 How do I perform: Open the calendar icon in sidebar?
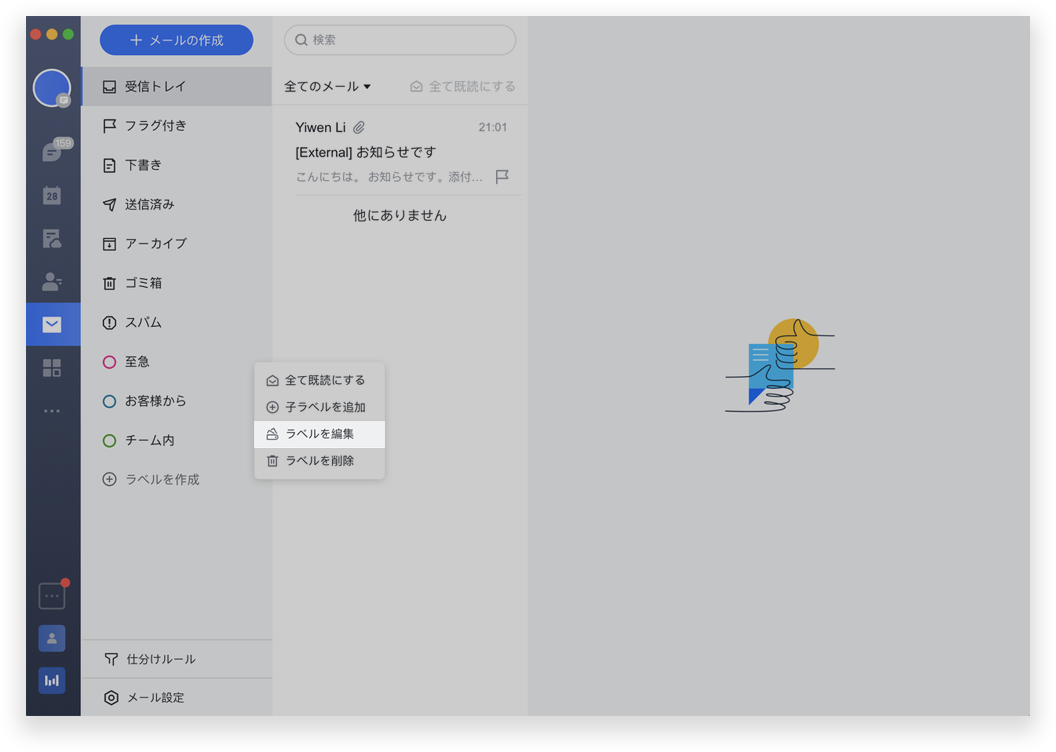[x=52, y=195]
